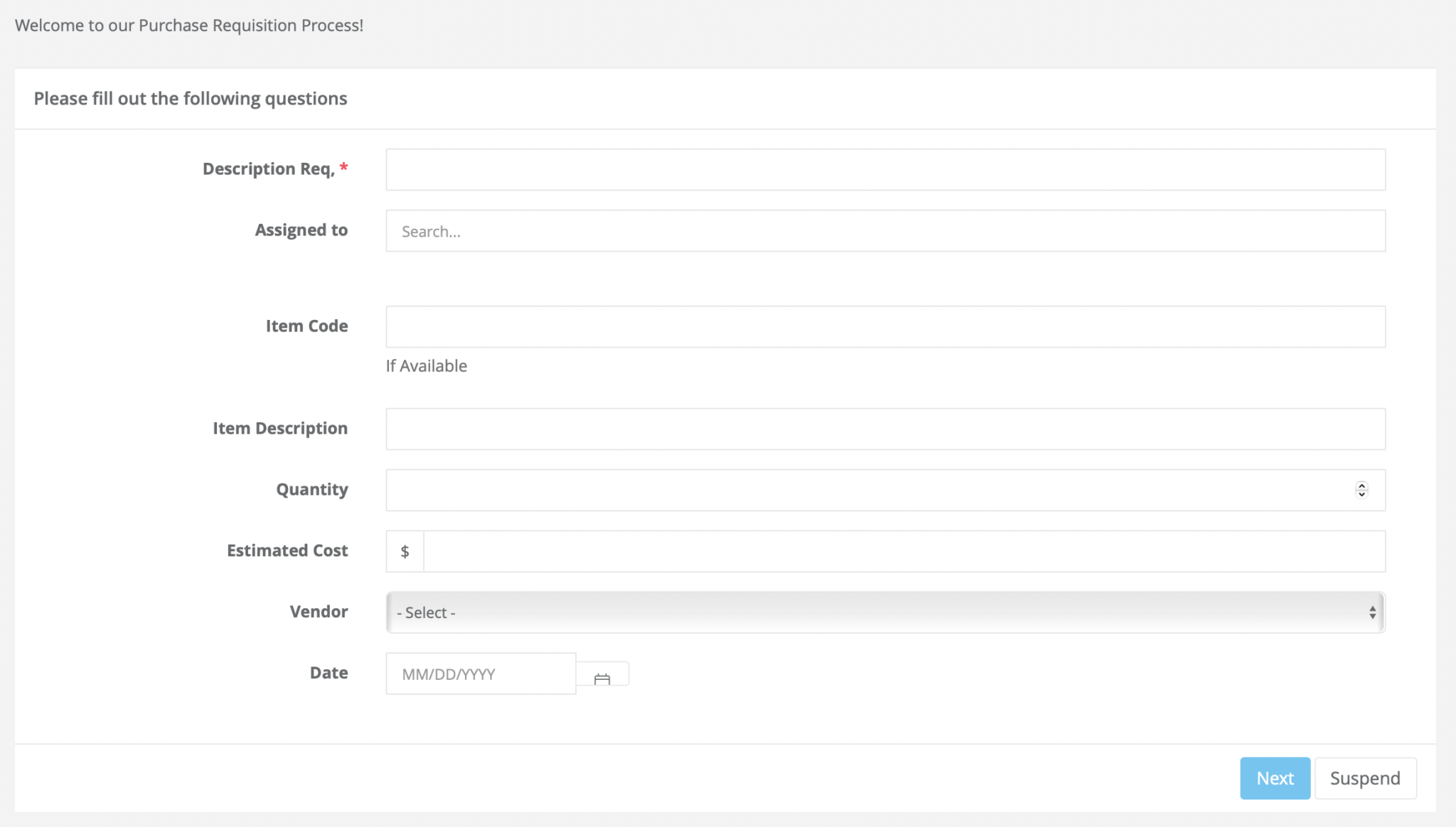1456x827 pixels.
Task: Click the Item Description text field
Action: (x=885, y=428)
